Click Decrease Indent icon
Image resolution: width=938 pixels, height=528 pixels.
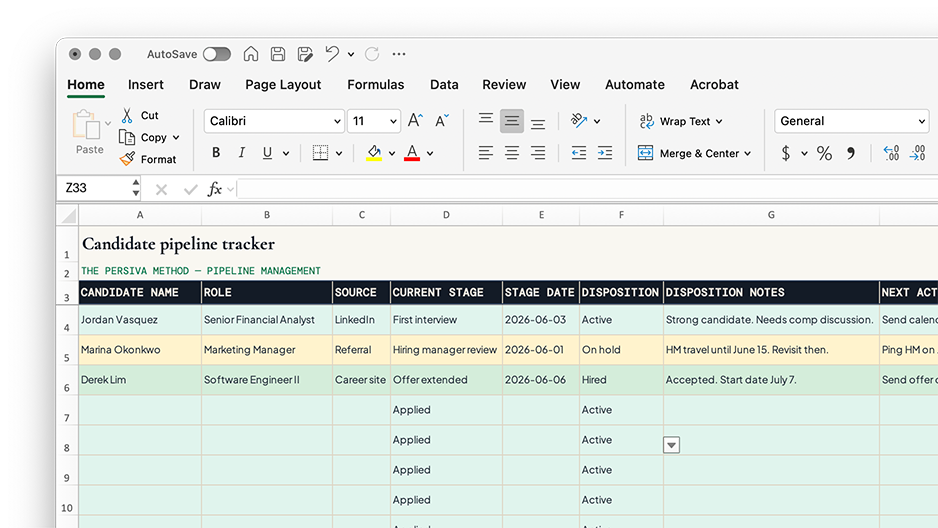(578, 153)
